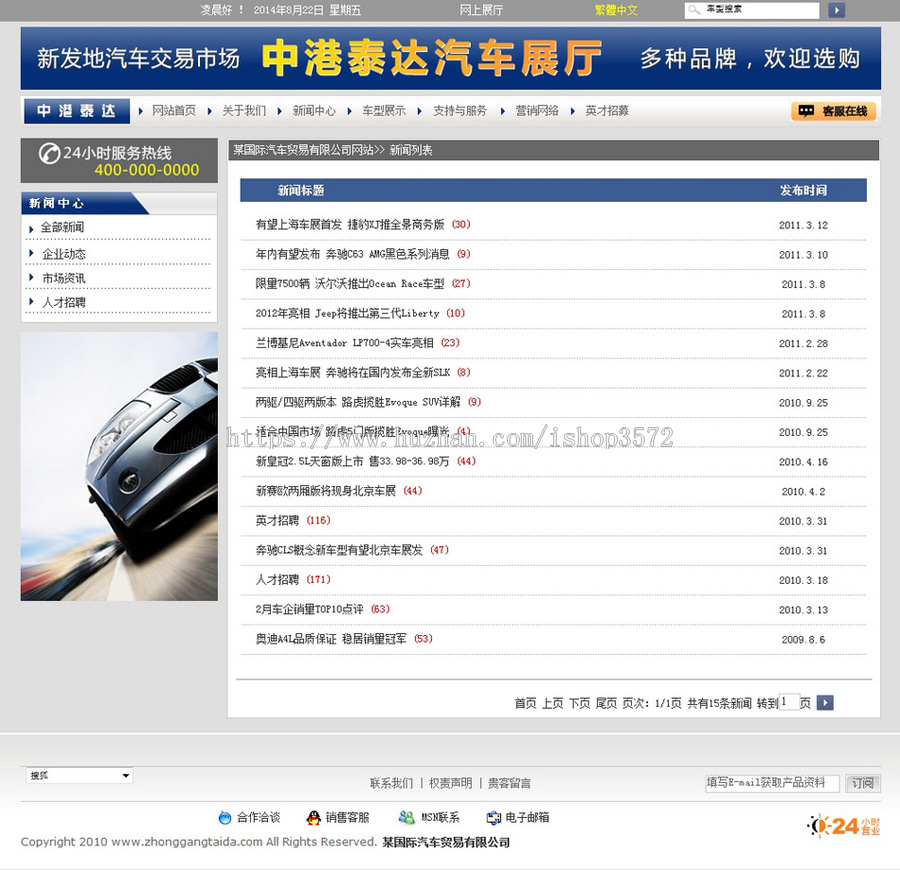Select 全部新闻 in the news sidebar
Viewport: 900px width, 870px height.
(x=60, y=230)
